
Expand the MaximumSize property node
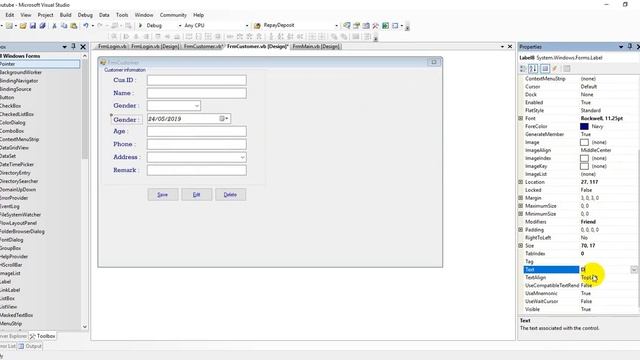pos(521,206)
